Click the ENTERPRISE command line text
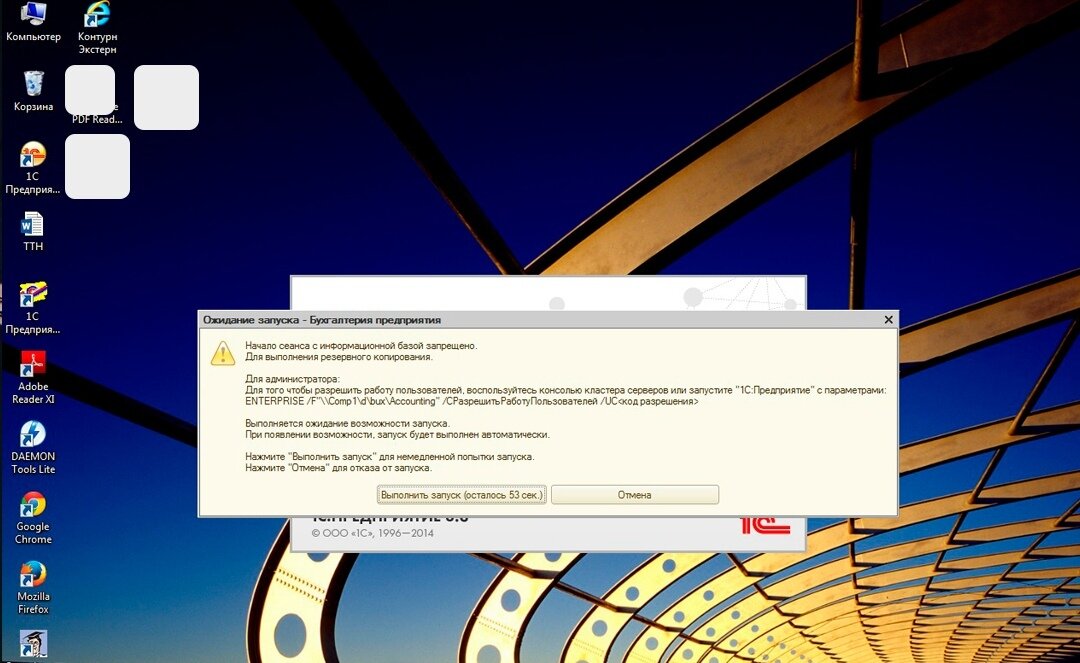This screenshot has width=1080, height=663. click(471, 401)
